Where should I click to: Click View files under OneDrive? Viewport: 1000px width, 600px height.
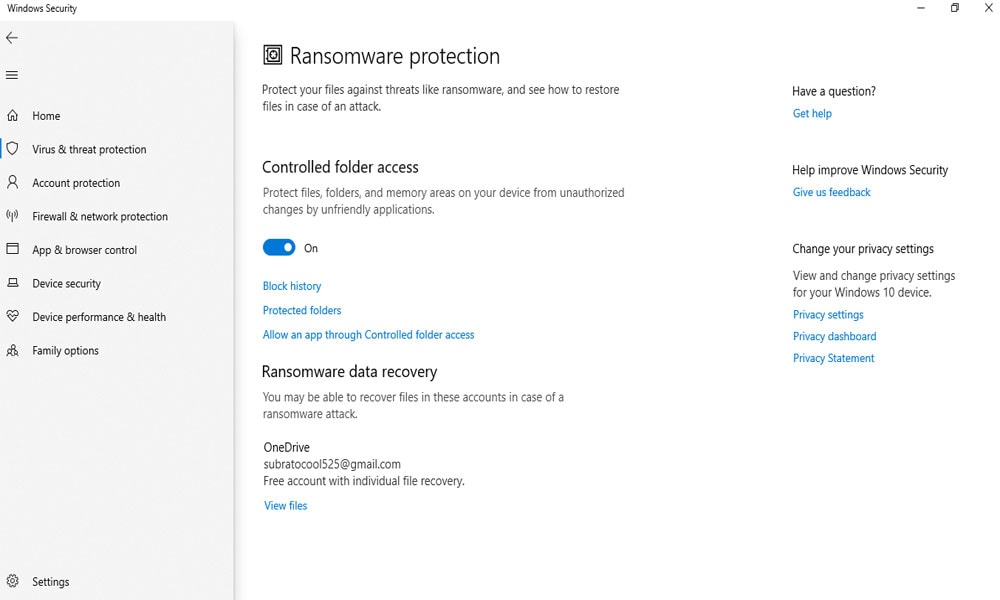(286, 506)
